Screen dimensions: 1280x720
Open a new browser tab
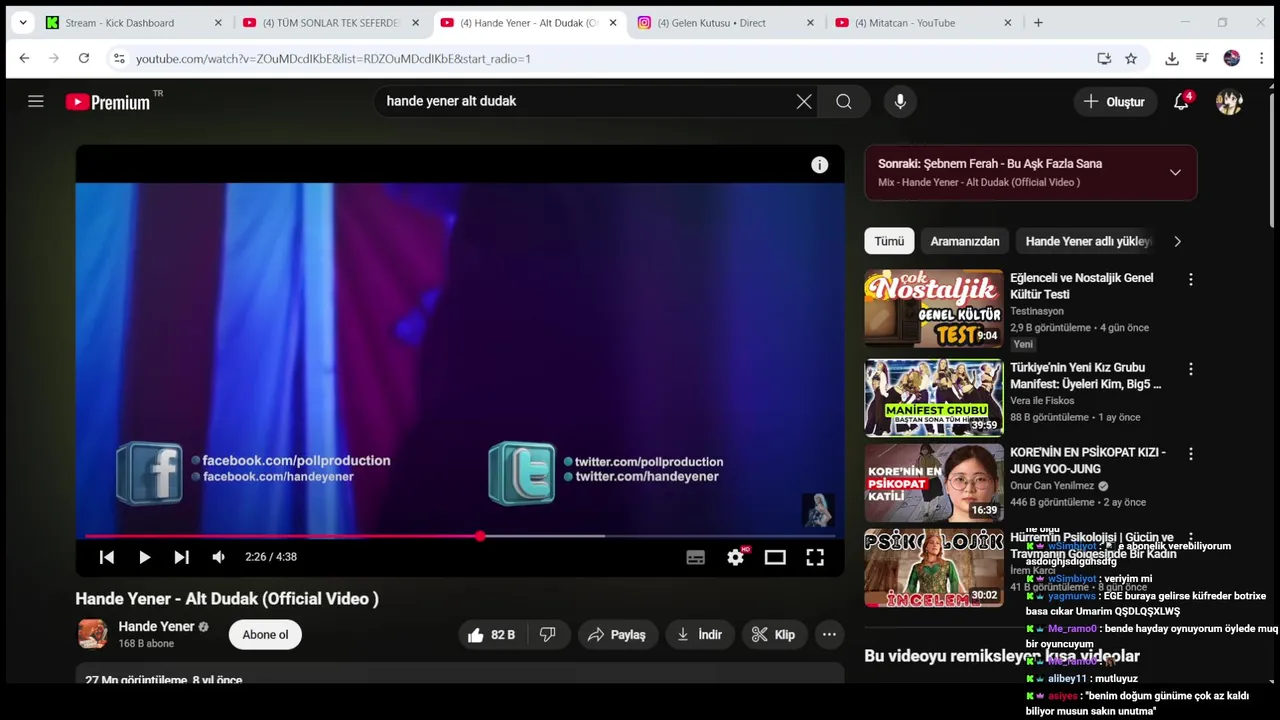(x=1038, y=22)
